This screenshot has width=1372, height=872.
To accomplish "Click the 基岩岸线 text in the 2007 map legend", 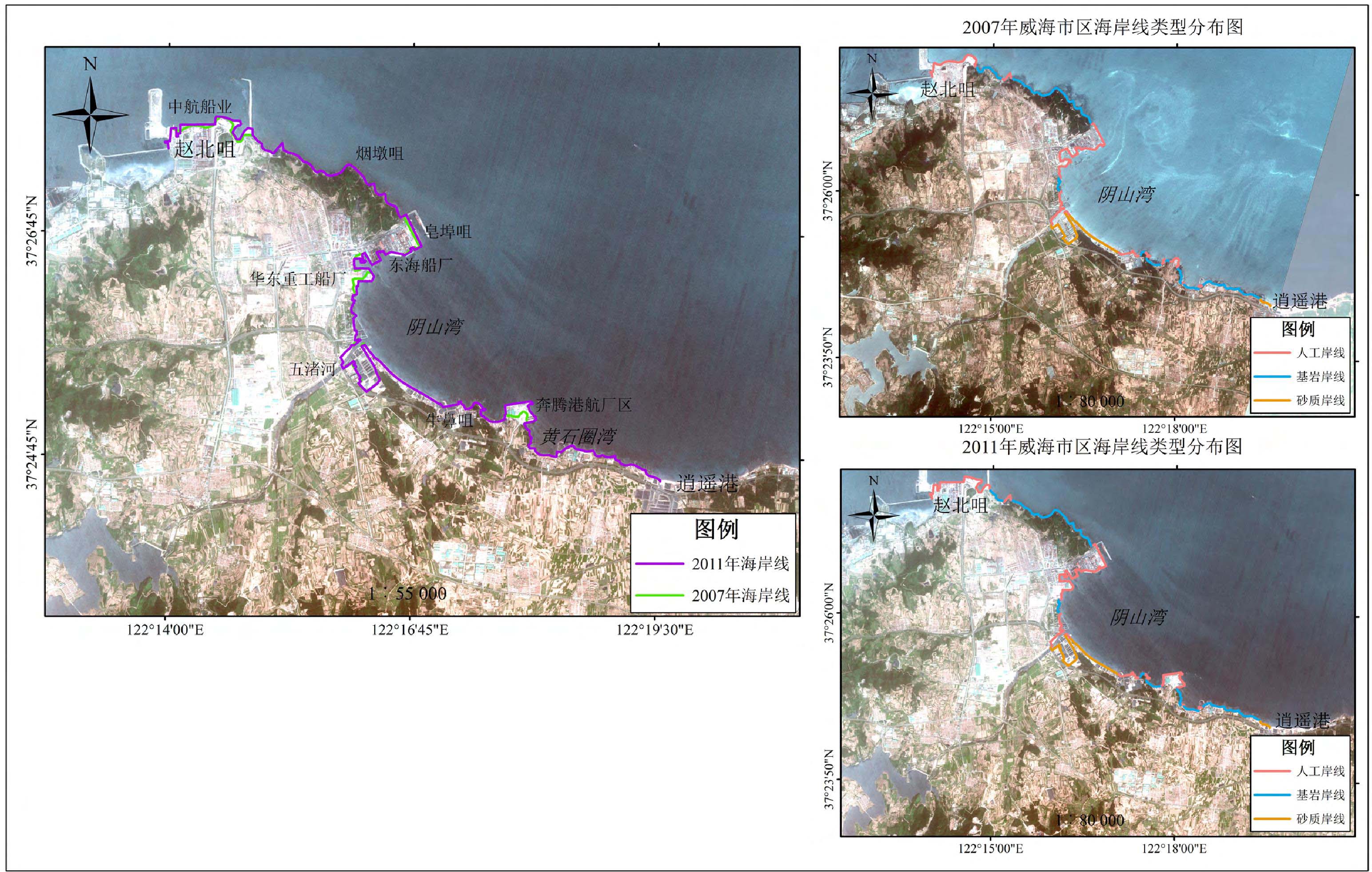I will (1321, 377).
